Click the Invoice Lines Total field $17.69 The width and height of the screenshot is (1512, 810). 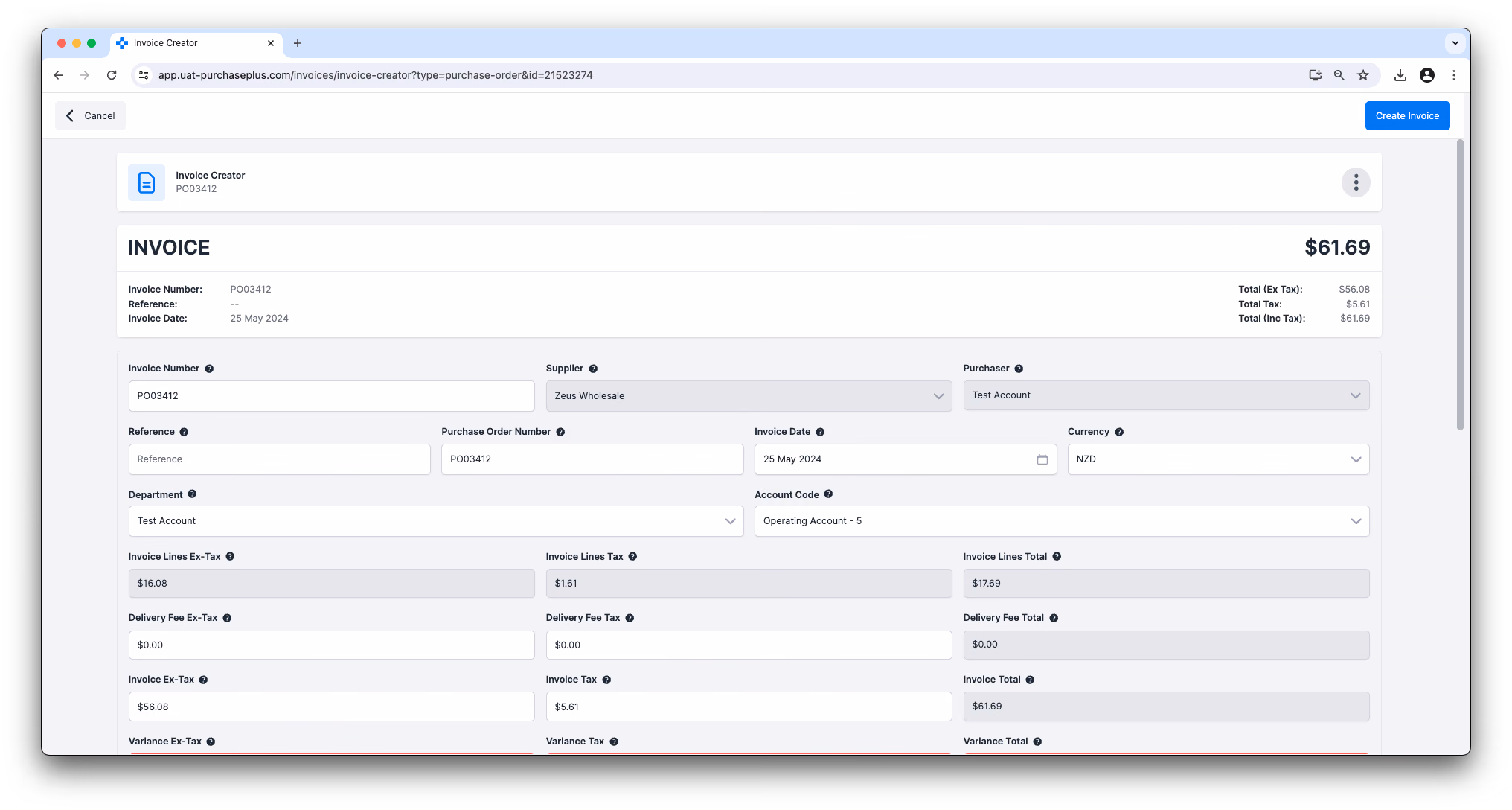point(1166,584)
